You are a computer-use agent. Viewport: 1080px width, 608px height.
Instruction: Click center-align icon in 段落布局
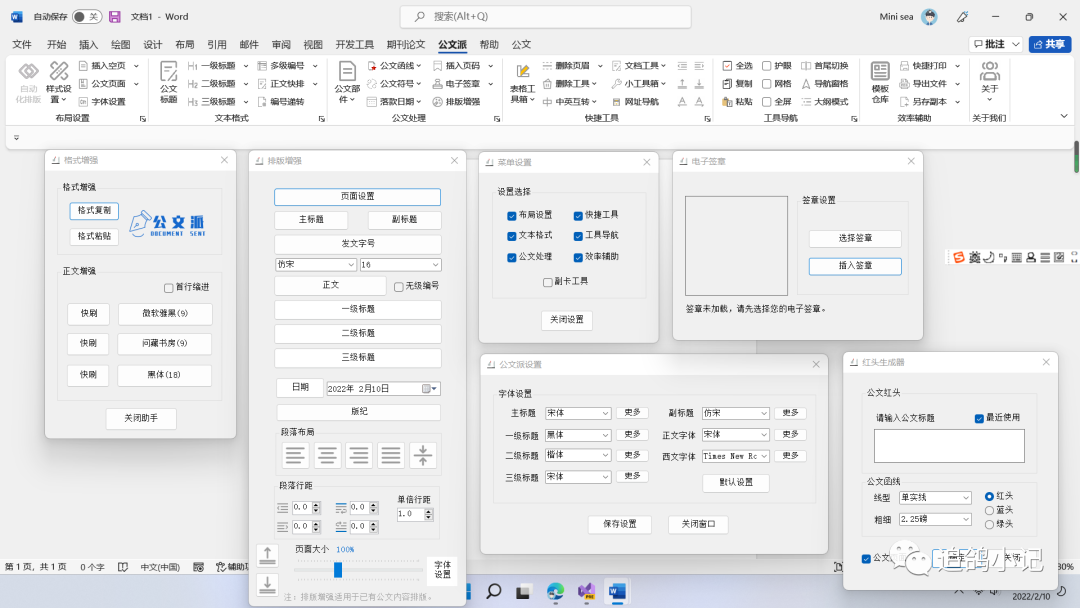(327, 455)
